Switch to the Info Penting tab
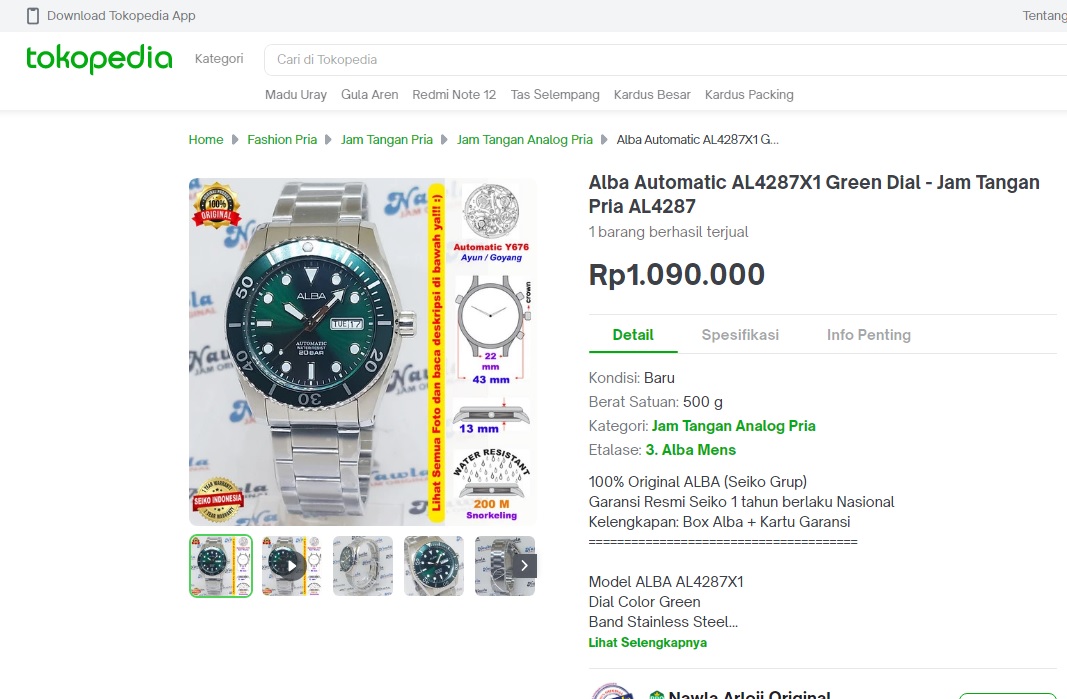 (x=868, y=335)
